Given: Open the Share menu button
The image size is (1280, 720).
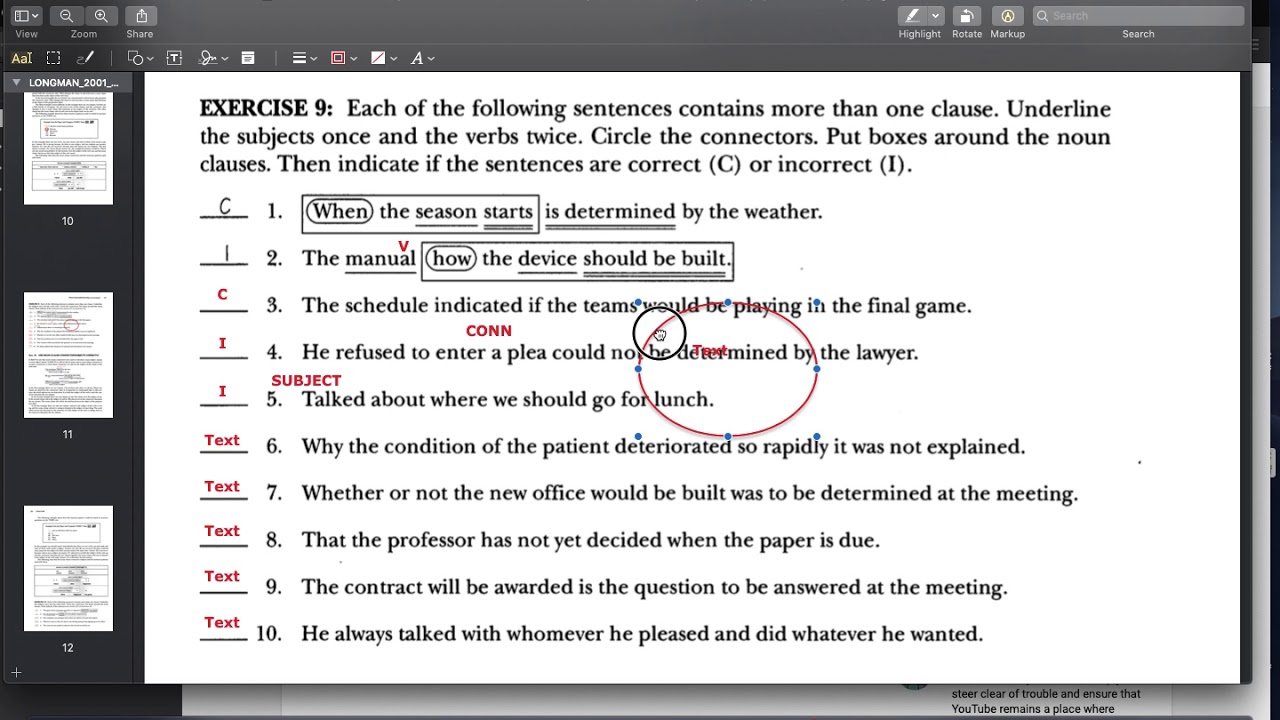Looking at the screenshot, I should (x=141, y=16).
